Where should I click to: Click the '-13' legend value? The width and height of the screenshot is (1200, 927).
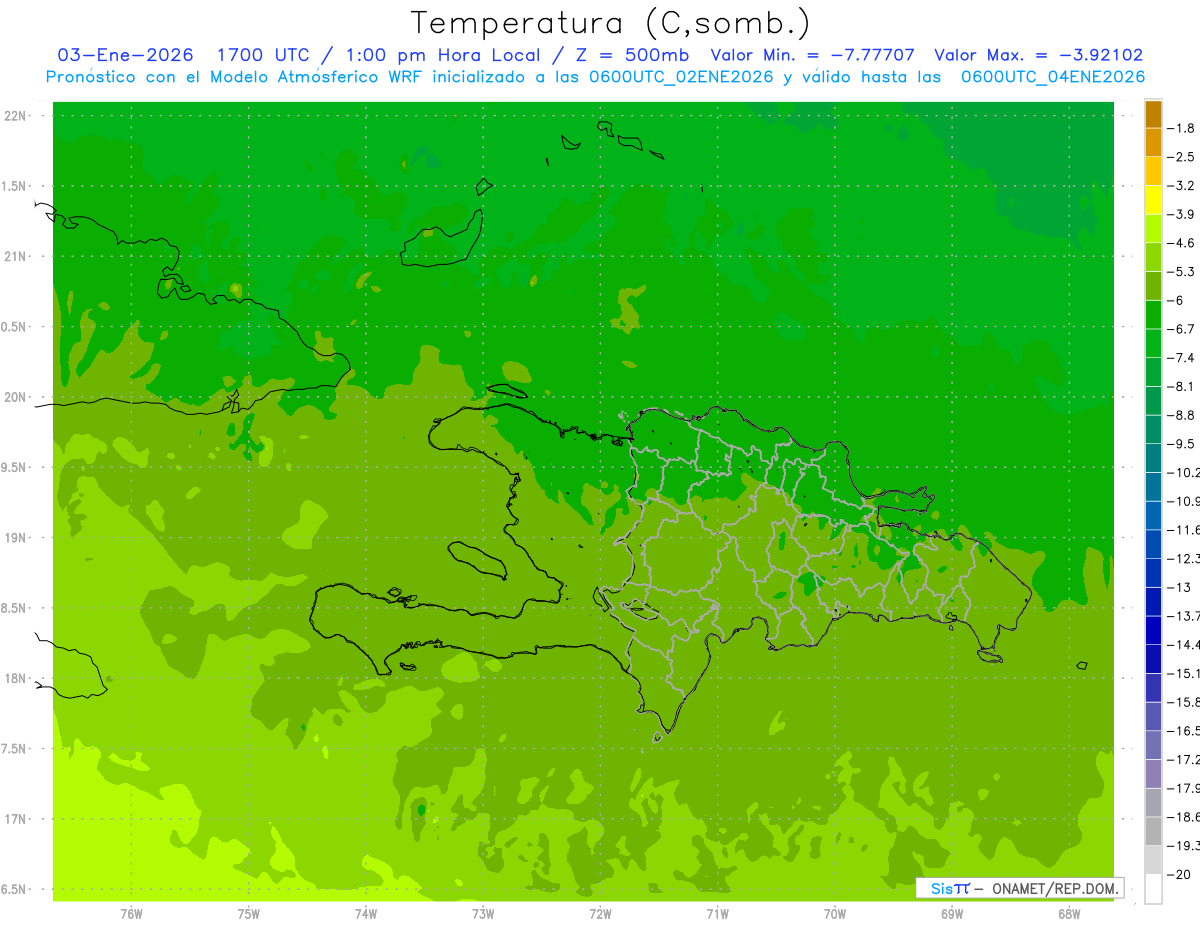click(1181, 587)
